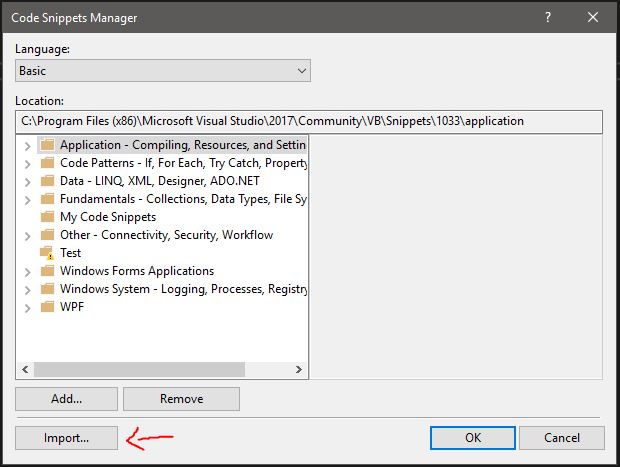Select the Fundamentals folder icon
This screenshot has width=620, height=467.
[x=47, y=199]
